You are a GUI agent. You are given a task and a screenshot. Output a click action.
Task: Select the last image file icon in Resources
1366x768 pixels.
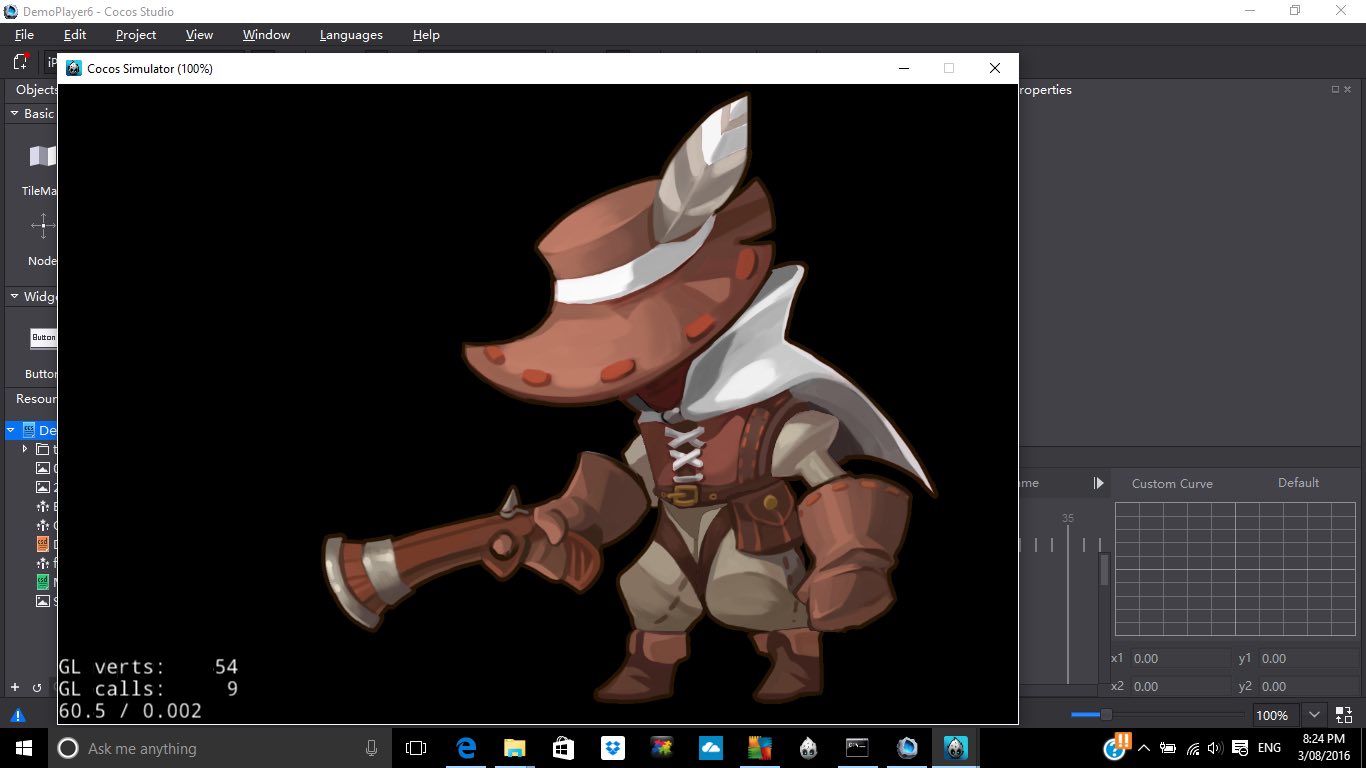43,601
